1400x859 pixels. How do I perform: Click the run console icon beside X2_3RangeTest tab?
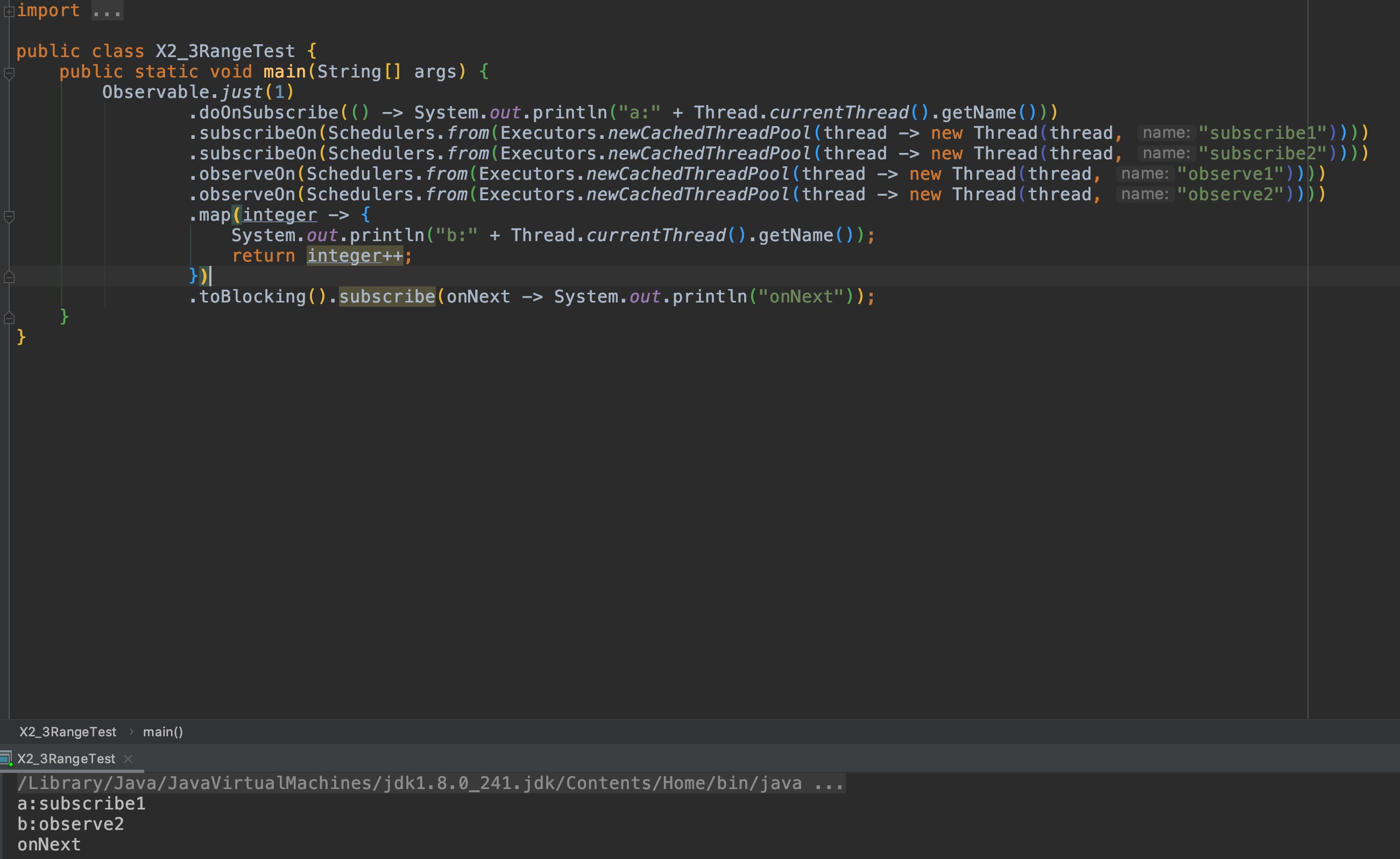coord(6,758)
